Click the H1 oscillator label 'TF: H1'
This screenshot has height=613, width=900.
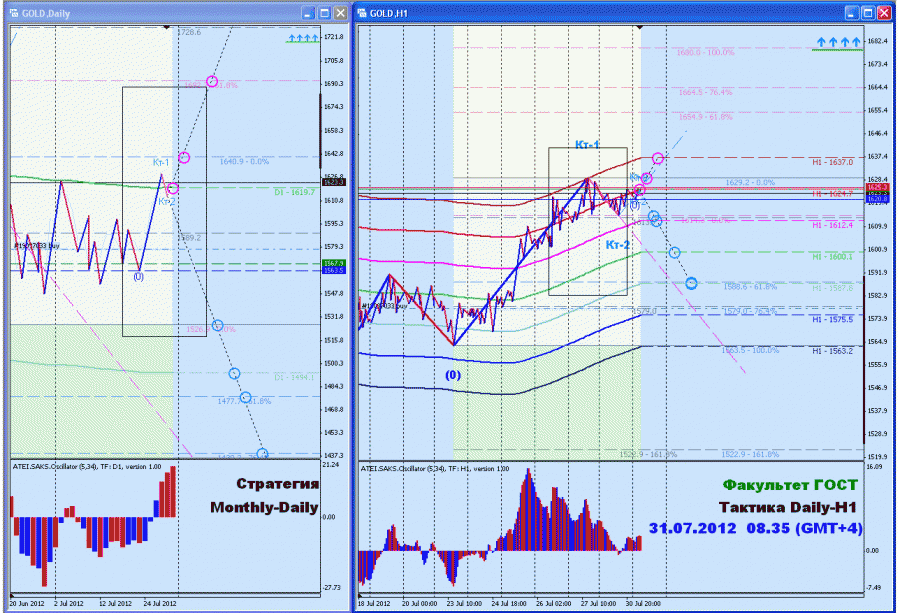pos(463,469)
